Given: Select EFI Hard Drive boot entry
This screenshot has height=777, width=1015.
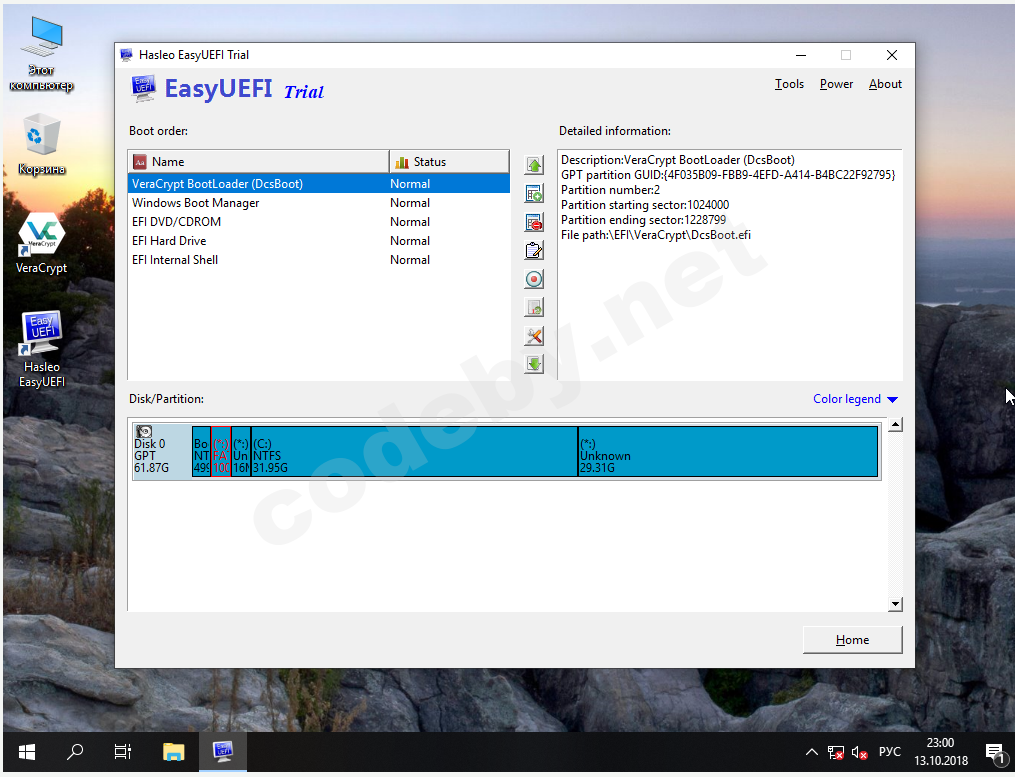Looking at the screenshot, I should tap(319, 241).
